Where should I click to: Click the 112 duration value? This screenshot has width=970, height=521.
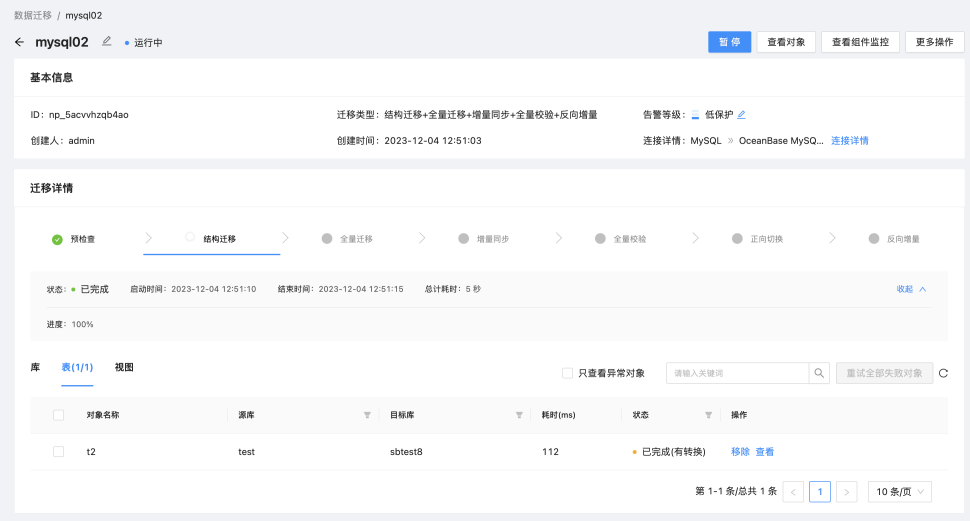(x=550, y=452)
